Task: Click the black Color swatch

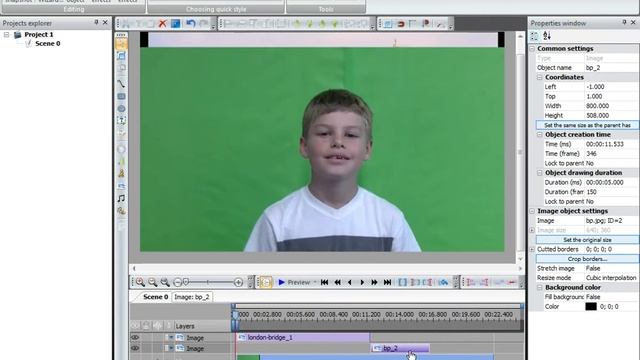Action: pos(591,307)
